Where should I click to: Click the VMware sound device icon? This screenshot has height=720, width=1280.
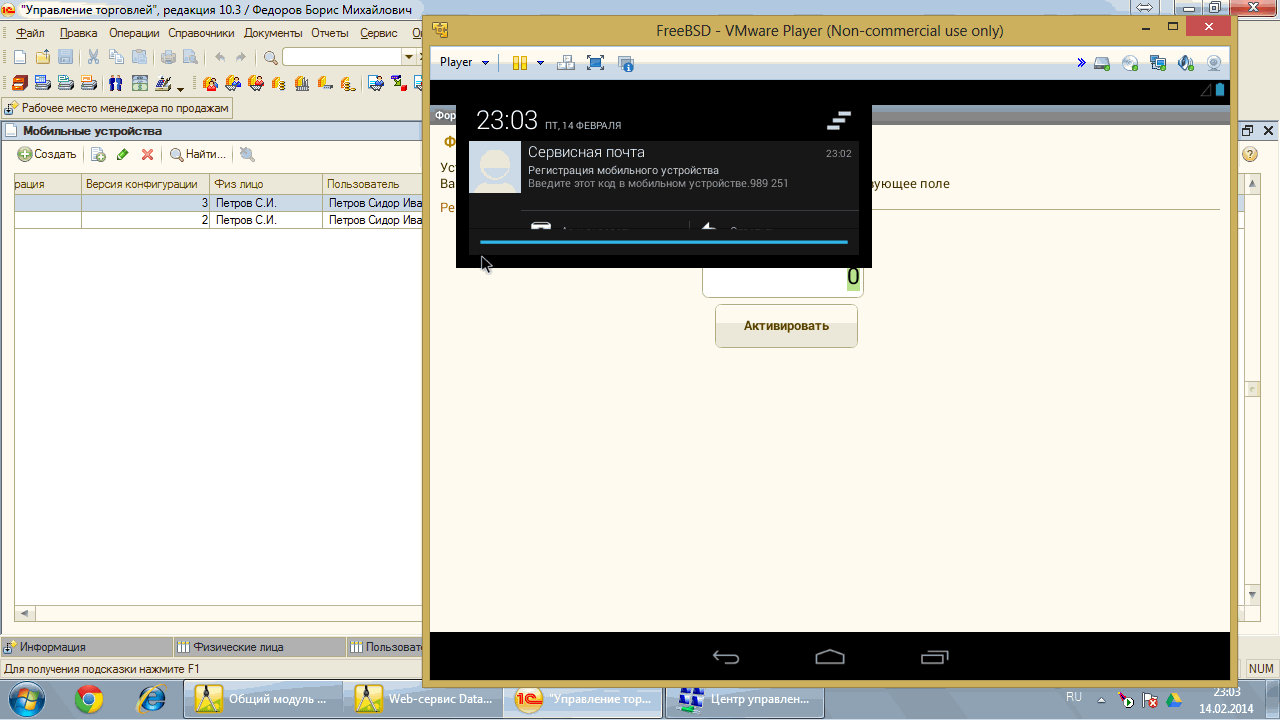point(1186,63)
